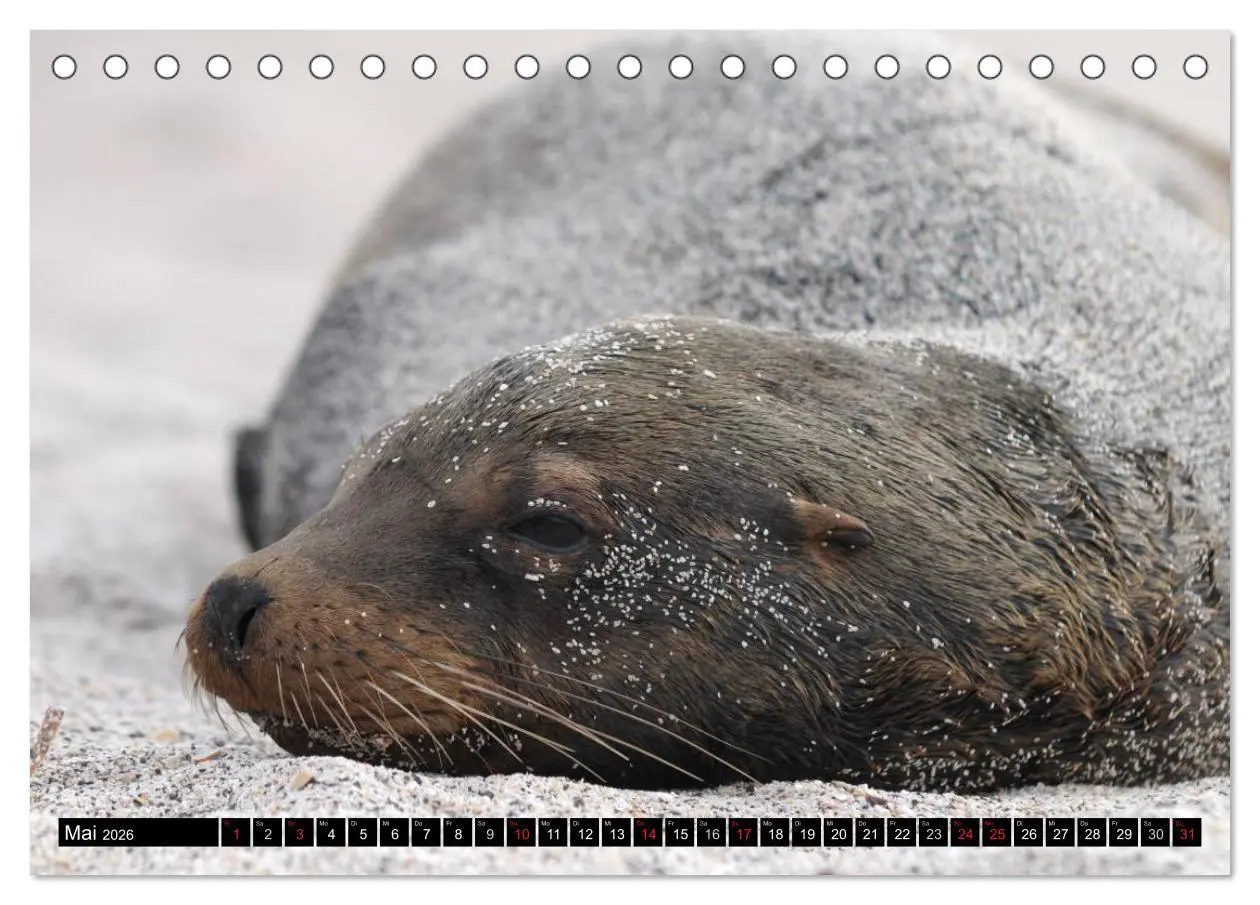The image size is (1260, 905).
Task: Select day 1 in the calendar strip
Action: (236, 832)
